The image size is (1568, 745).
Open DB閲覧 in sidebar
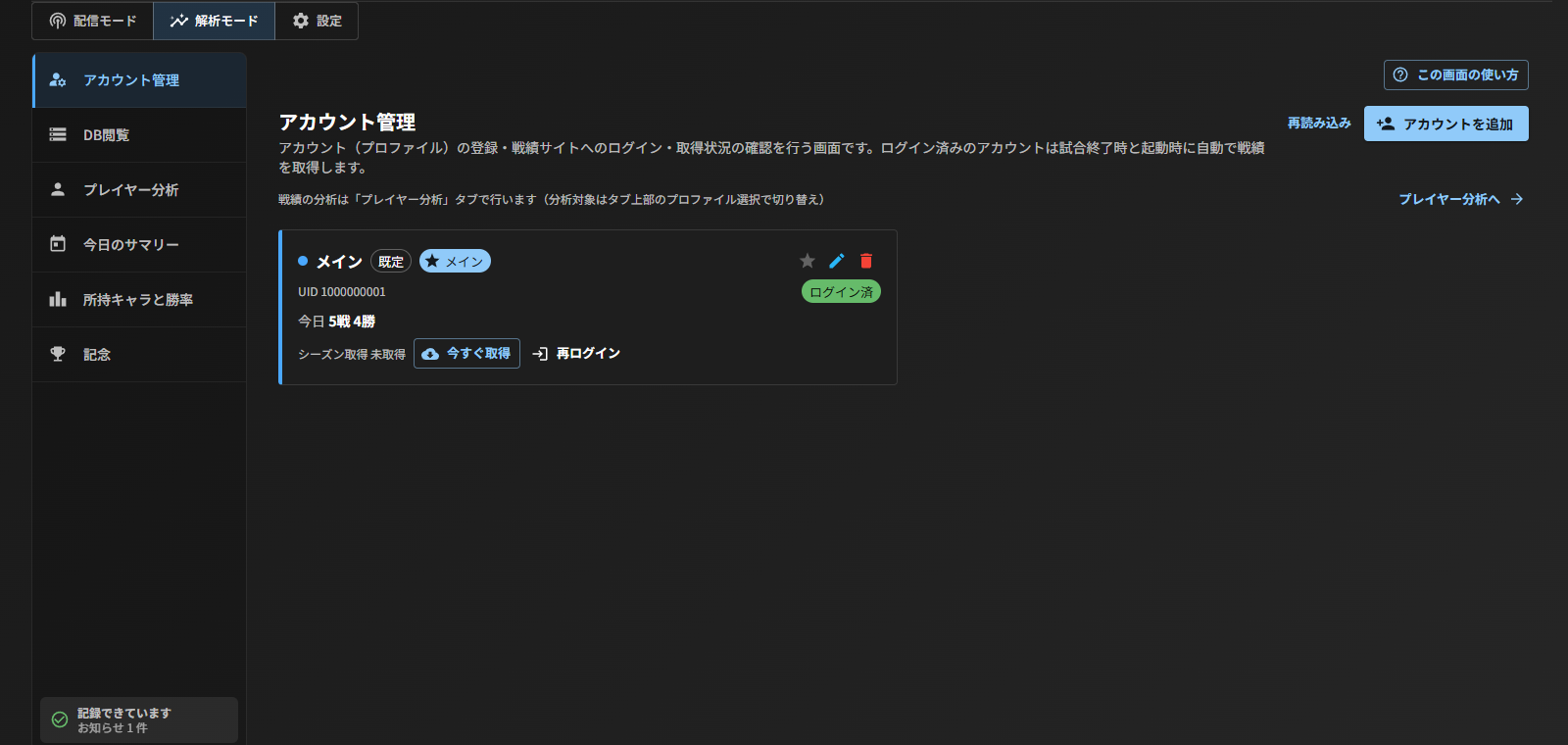point(139,135)
